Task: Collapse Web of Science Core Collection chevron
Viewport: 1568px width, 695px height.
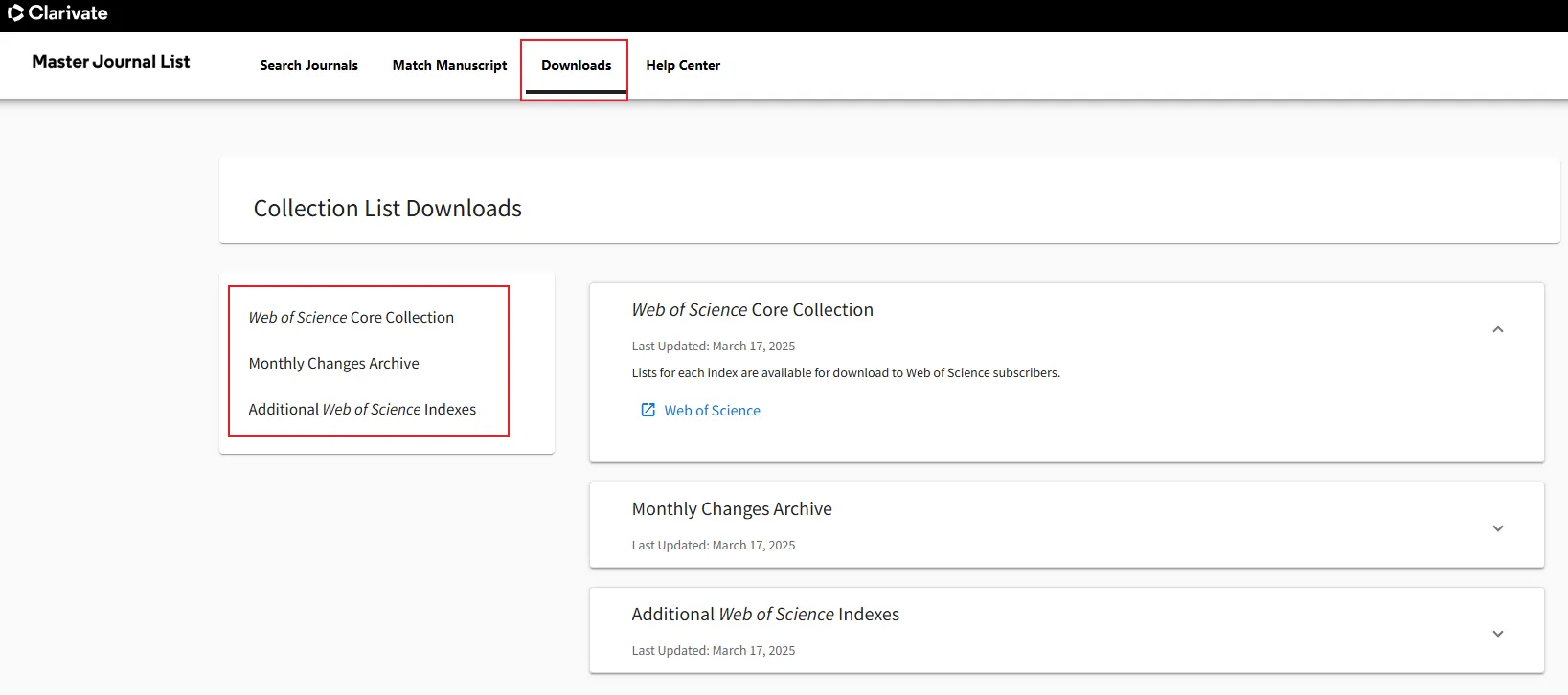Action: [1497, 329]
